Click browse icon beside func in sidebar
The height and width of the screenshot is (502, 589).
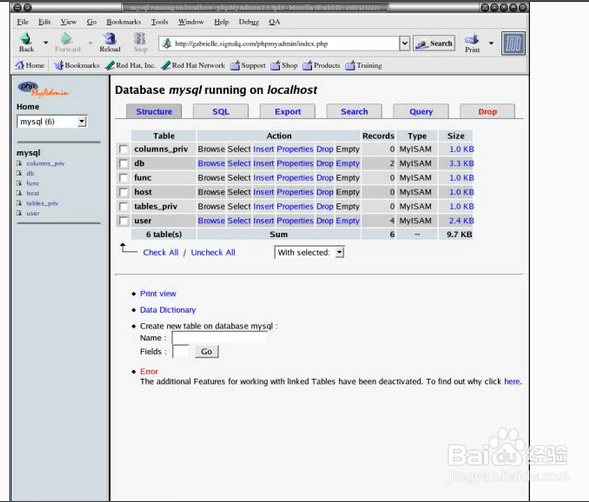19,183
